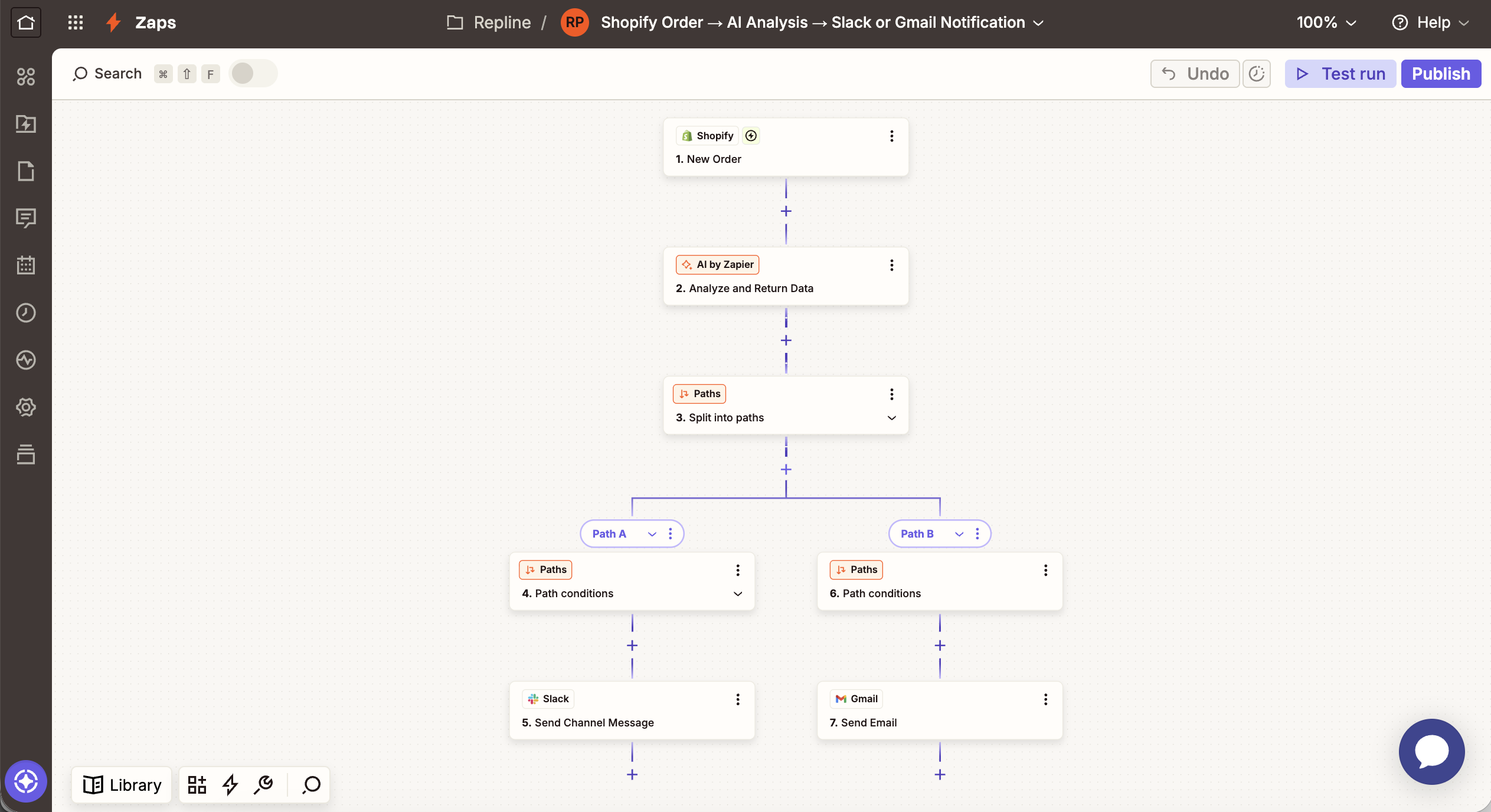Screen dimensions: 1491x812
Task: Add step after step 6 Path conditions
Action: click(x=940, y=646)
